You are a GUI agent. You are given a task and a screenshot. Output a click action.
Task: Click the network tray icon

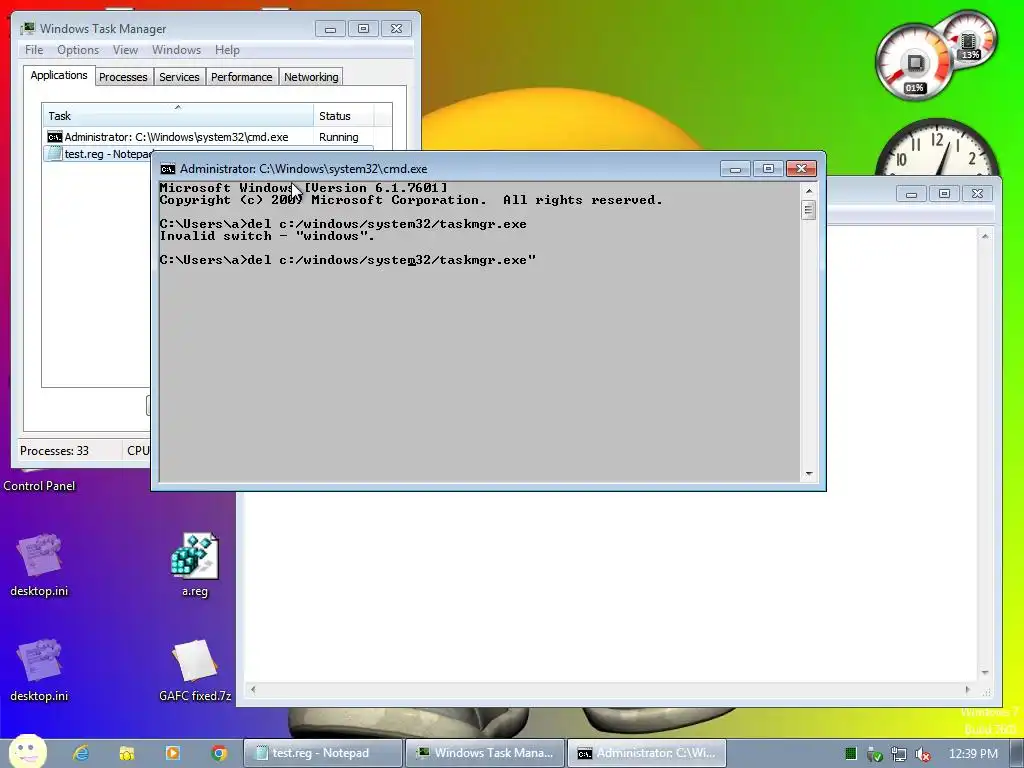pyautogui.click(x=899, y=754)
